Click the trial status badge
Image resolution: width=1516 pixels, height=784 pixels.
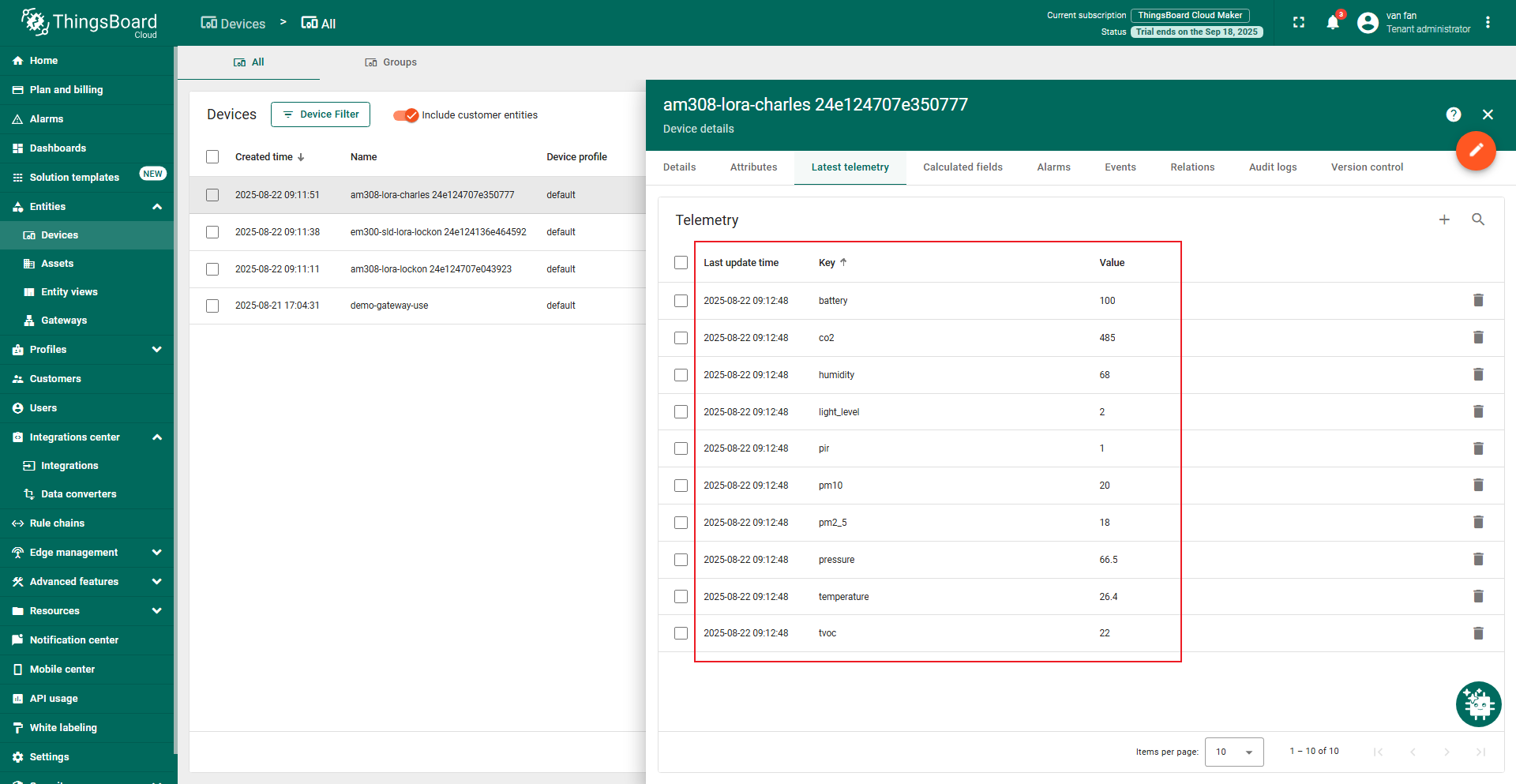[x=1197, y=32]
